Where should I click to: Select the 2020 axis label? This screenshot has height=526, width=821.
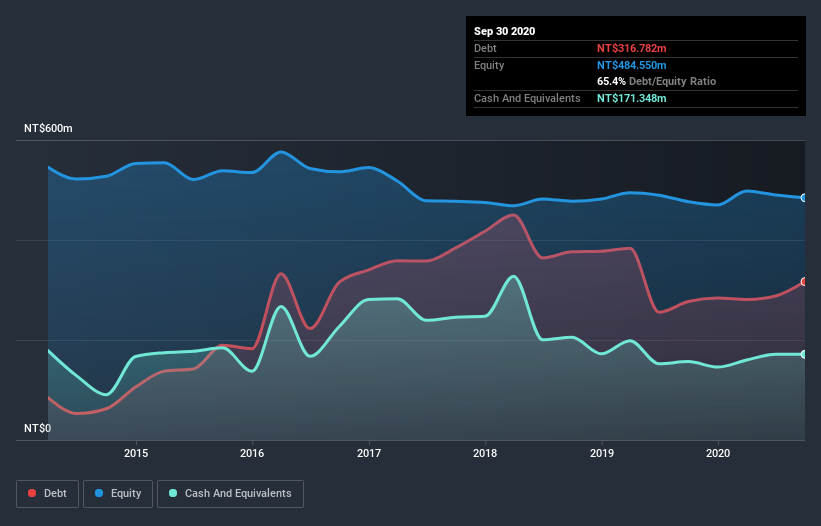(718, 453)
